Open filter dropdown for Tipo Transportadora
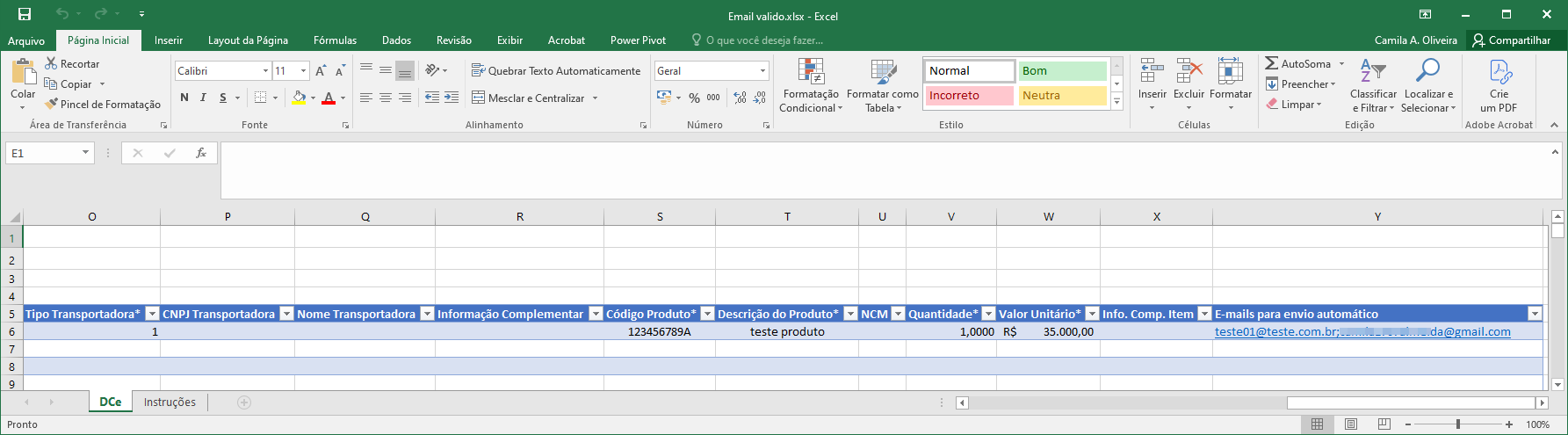The image size is (1568, 435). pos(152,314)
